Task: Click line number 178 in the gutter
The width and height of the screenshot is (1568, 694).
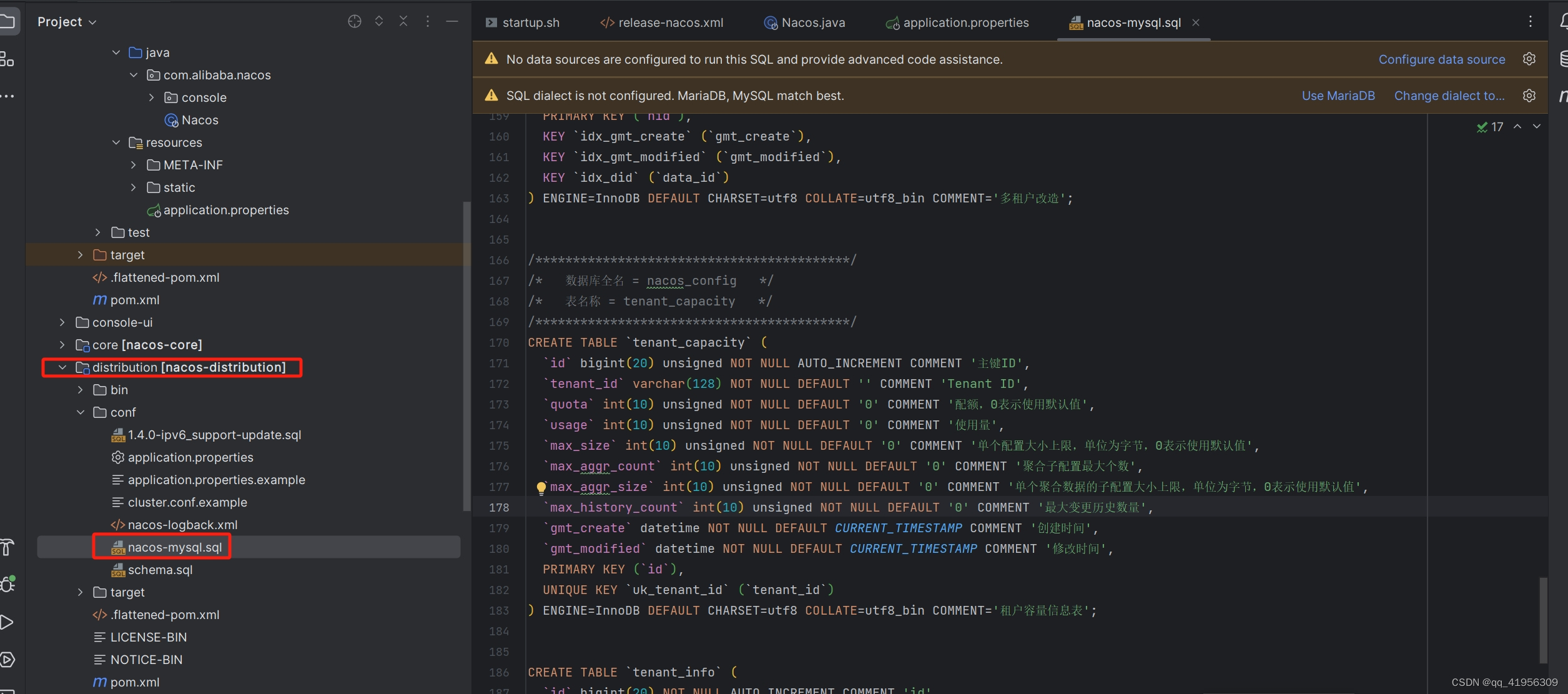Action: click(x=499, y=508)
